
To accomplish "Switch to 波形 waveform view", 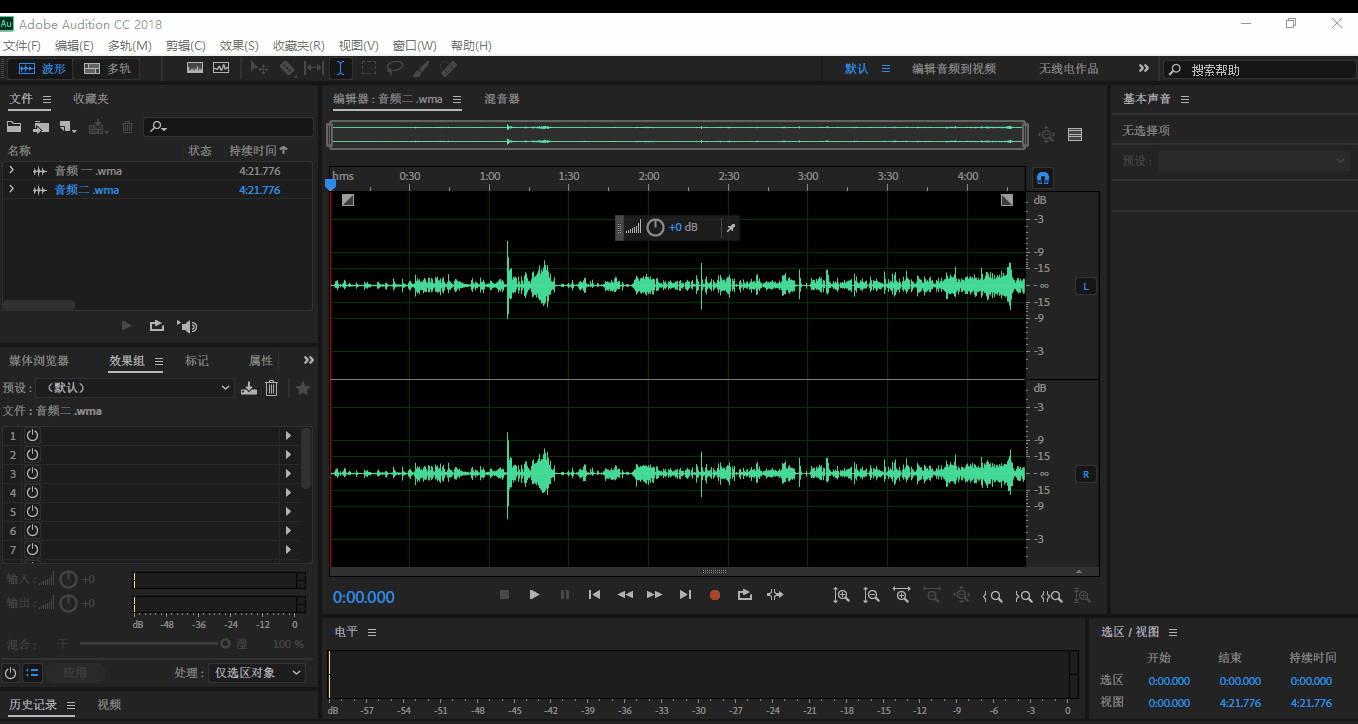I will 42,68.
